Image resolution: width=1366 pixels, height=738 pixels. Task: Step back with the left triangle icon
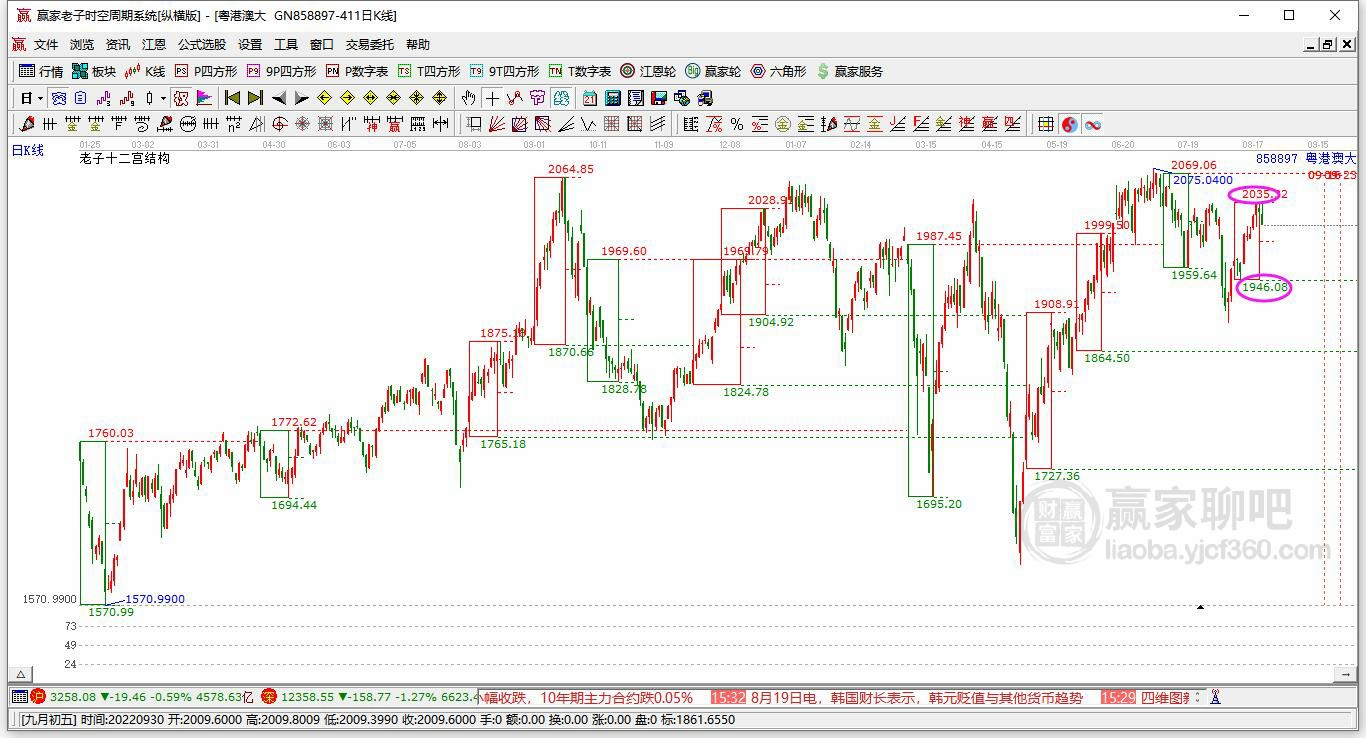(279, 98)
